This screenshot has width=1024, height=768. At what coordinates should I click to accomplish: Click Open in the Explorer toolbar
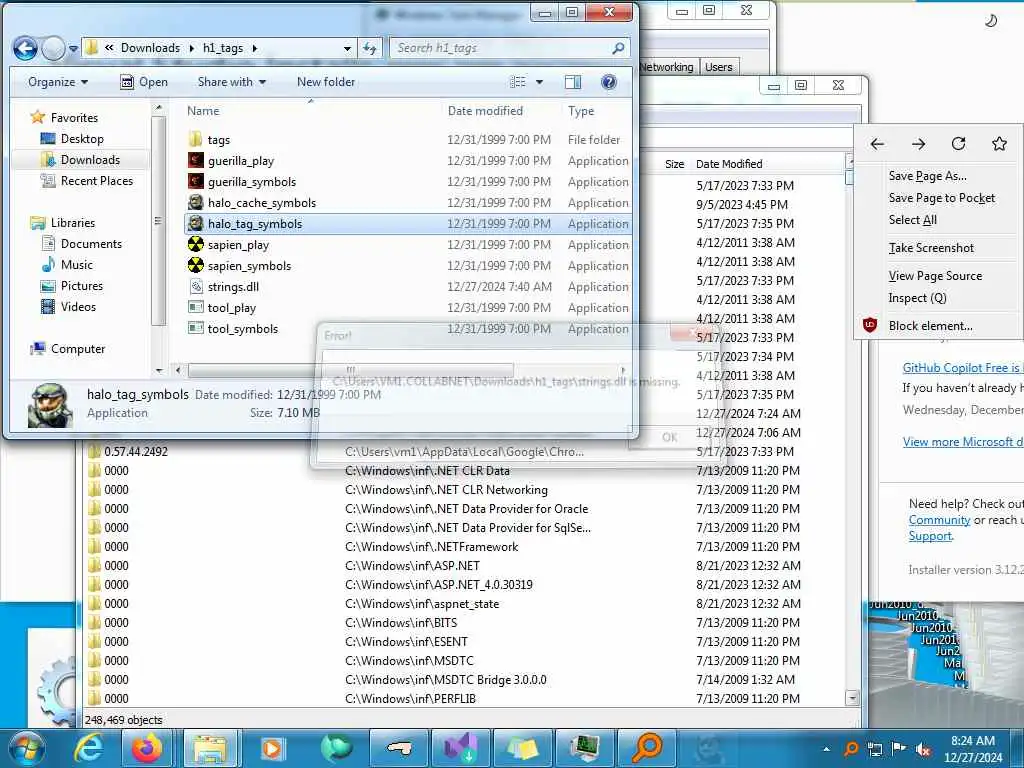click(144, 82)
